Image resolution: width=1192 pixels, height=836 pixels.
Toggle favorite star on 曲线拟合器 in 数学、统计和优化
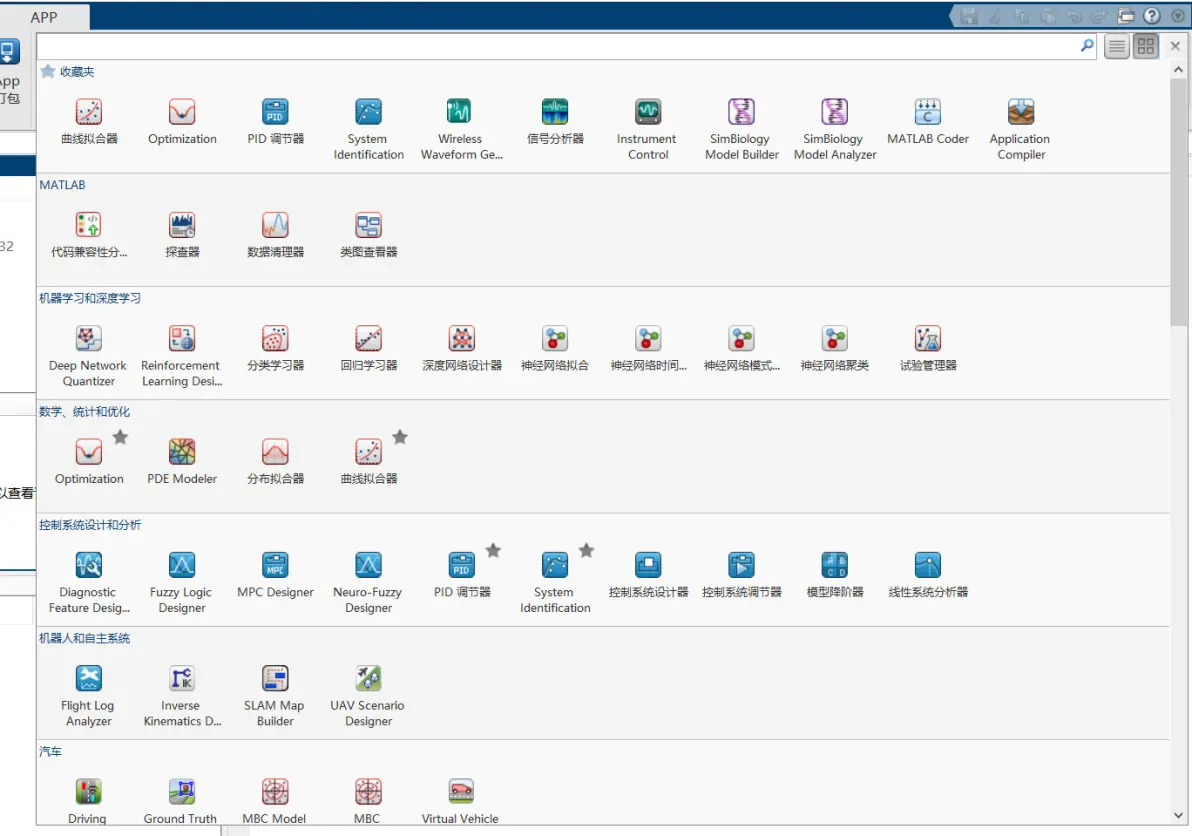(x=400, y=437)
